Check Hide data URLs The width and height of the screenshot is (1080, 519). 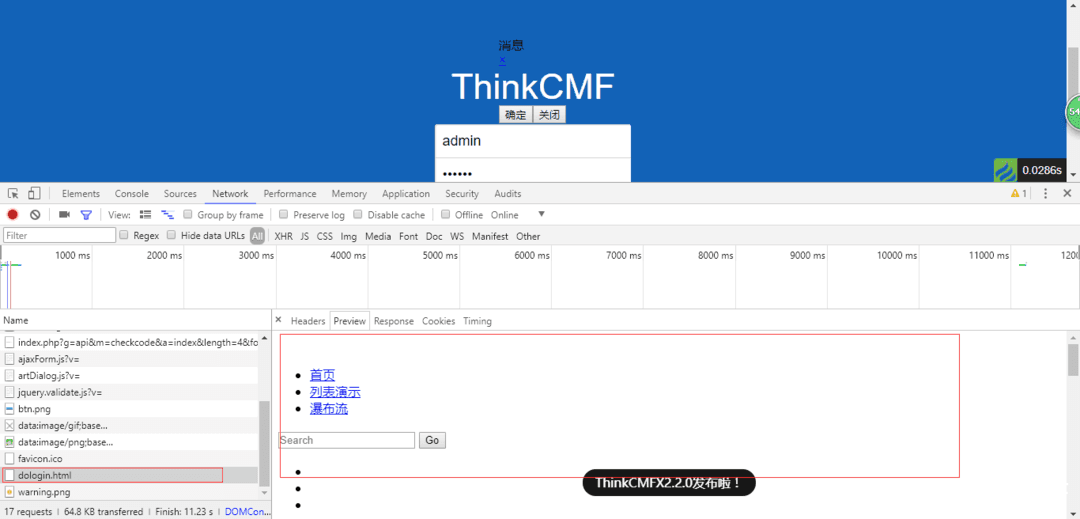pyautogui.click(x=172, y=235)
